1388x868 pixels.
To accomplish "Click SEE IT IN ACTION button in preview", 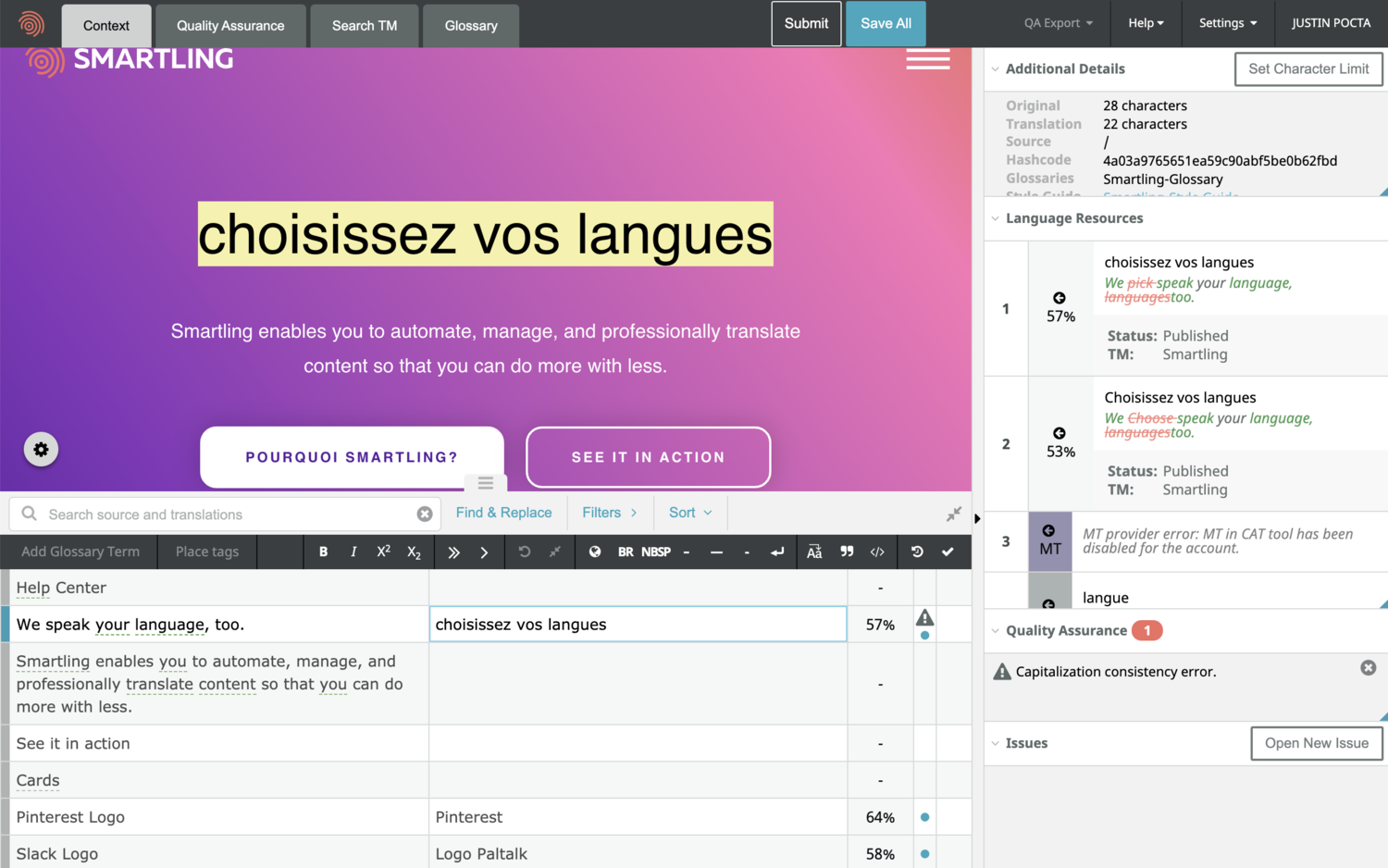I will (x=648, y=457).
